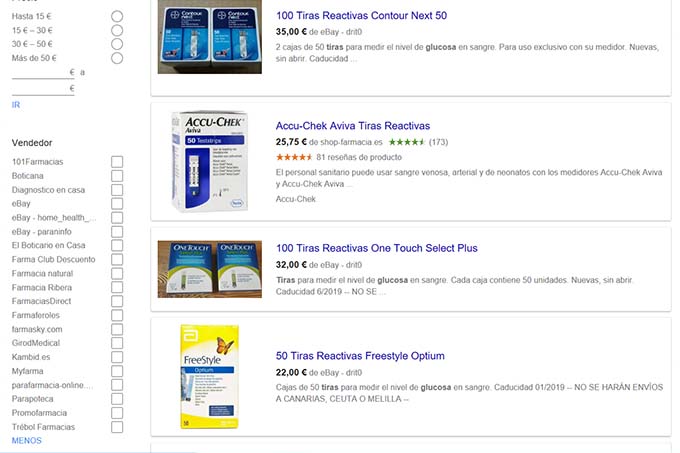Toggle the Farmacia Ribera seller checkbox
Viewport: 680px width, 453px height.
point(117,288)
